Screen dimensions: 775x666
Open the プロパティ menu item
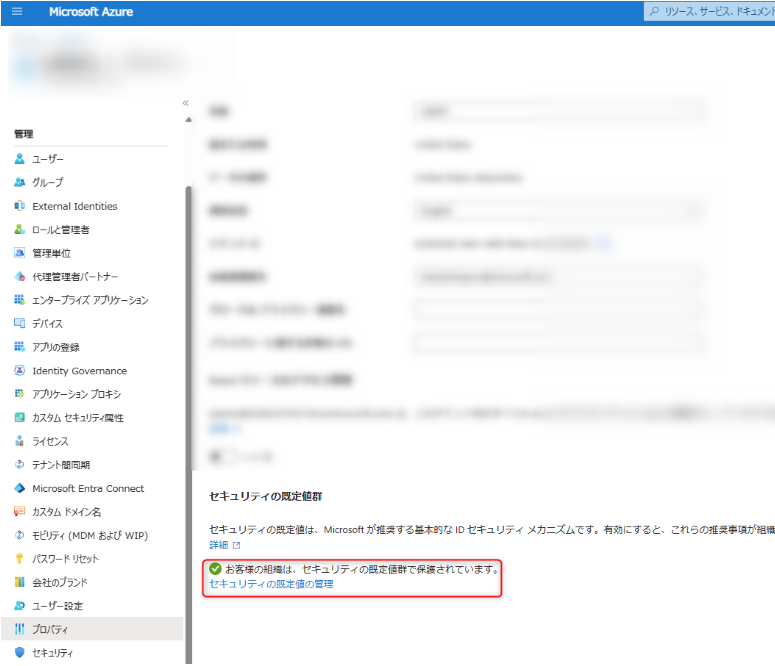[50, 629]
